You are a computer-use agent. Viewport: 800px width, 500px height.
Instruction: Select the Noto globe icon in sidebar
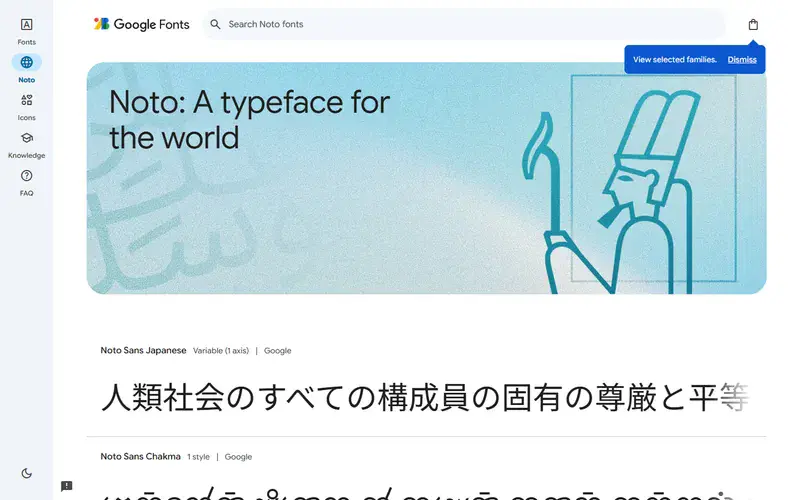27,62
